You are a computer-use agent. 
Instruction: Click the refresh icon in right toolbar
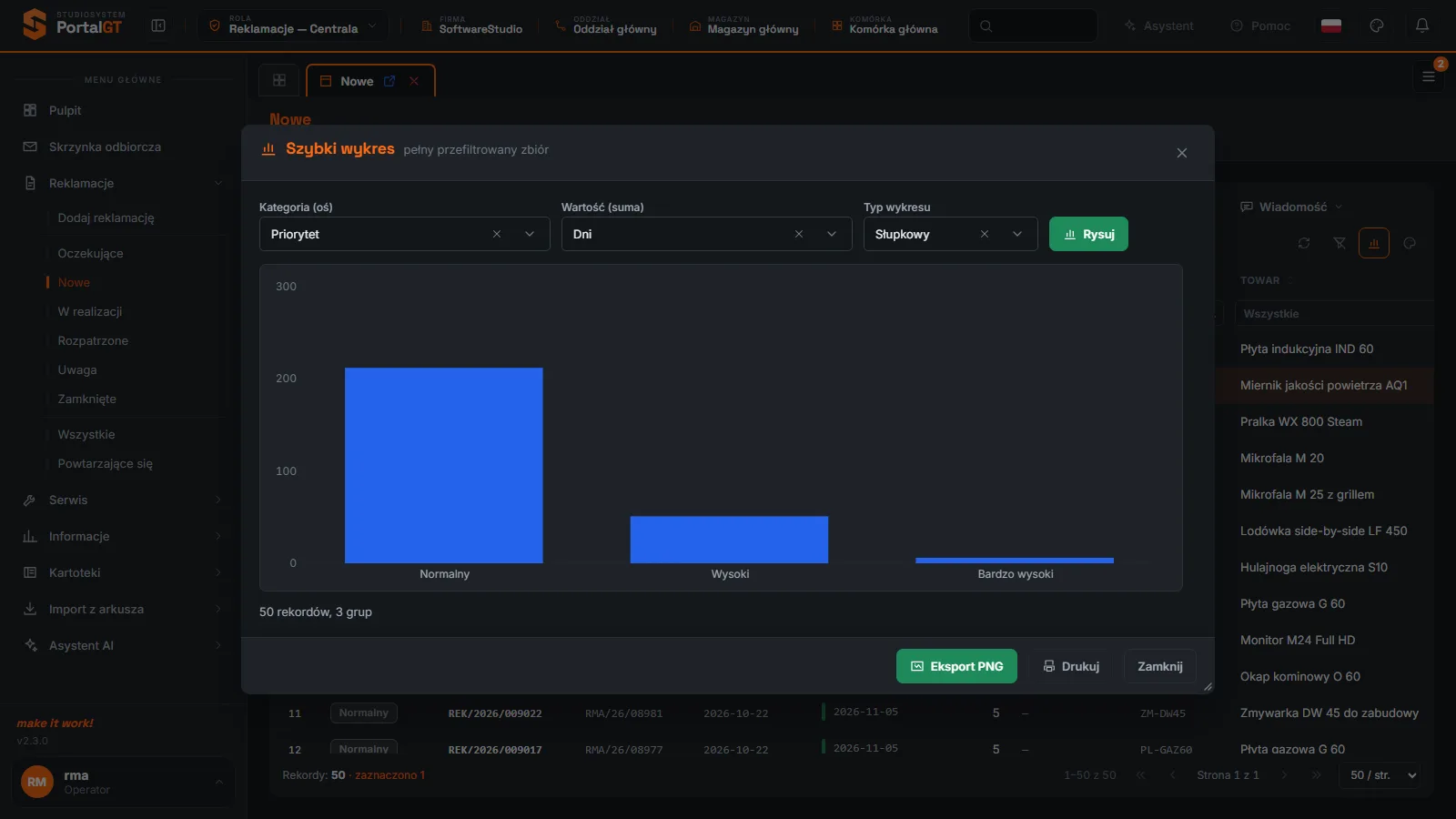(x=1304, y=243)
